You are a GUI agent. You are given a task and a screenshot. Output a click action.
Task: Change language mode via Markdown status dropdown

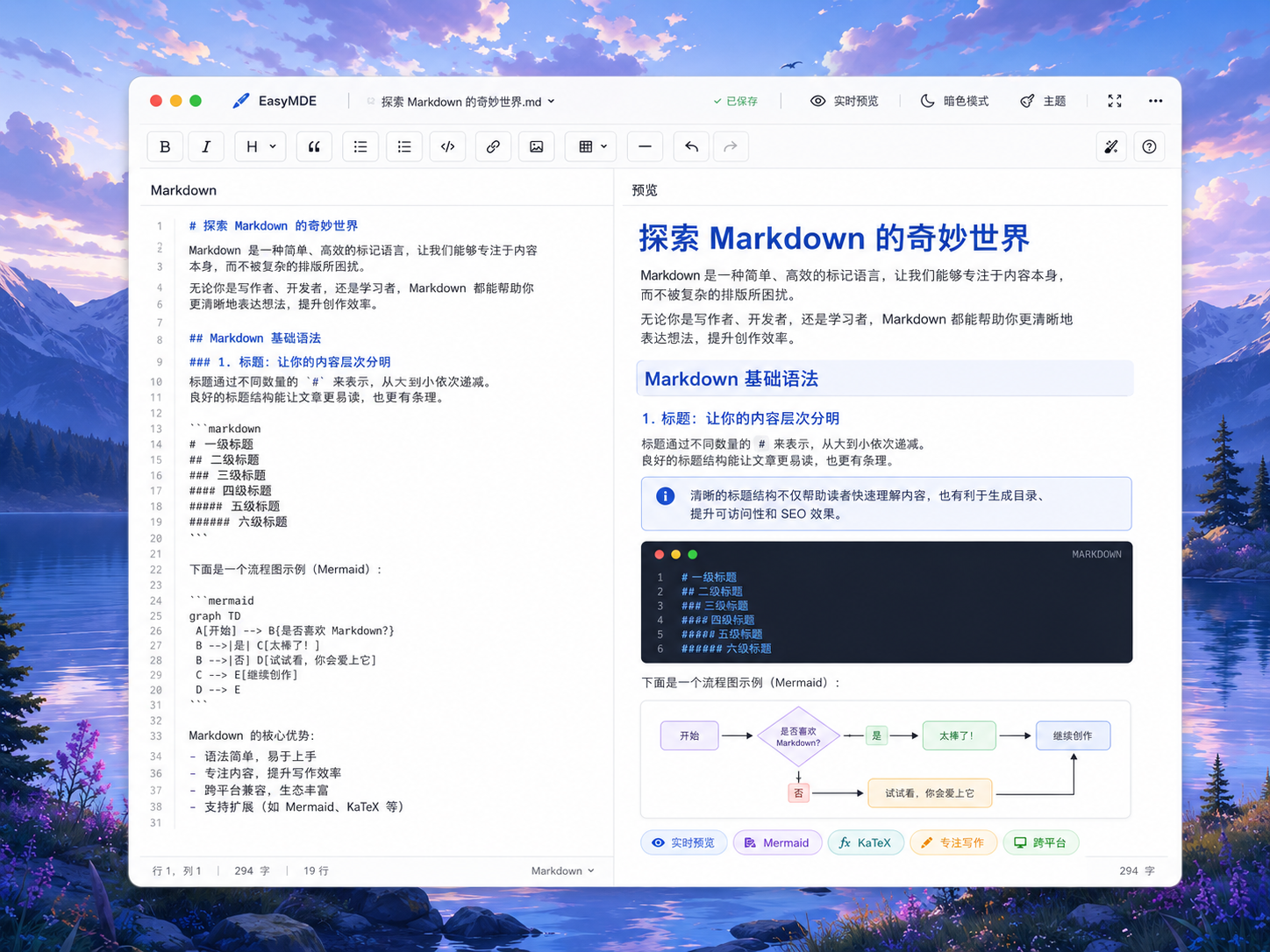(562, 870)
